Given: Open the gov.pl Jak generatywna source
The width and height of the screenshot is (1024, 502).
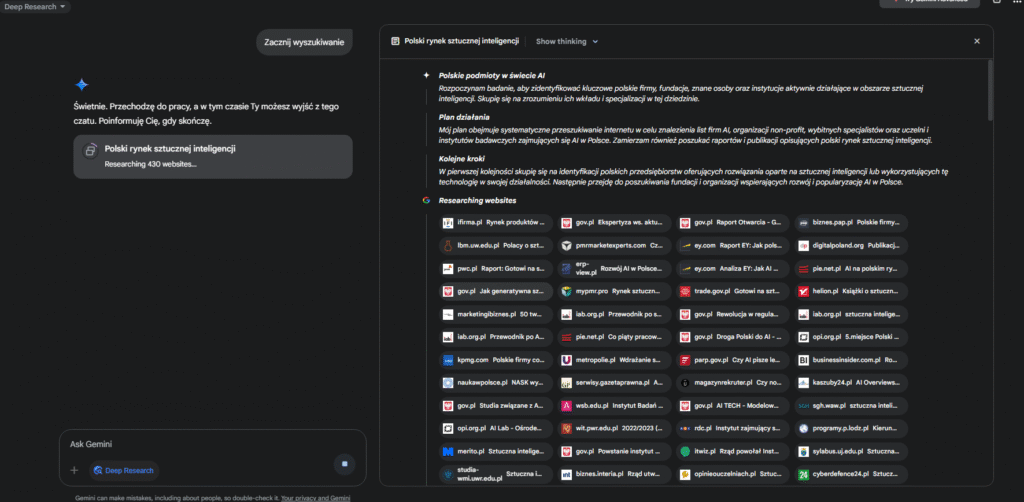Looking at the screenshot, I should pyautogui.click(x=496, y=291).
